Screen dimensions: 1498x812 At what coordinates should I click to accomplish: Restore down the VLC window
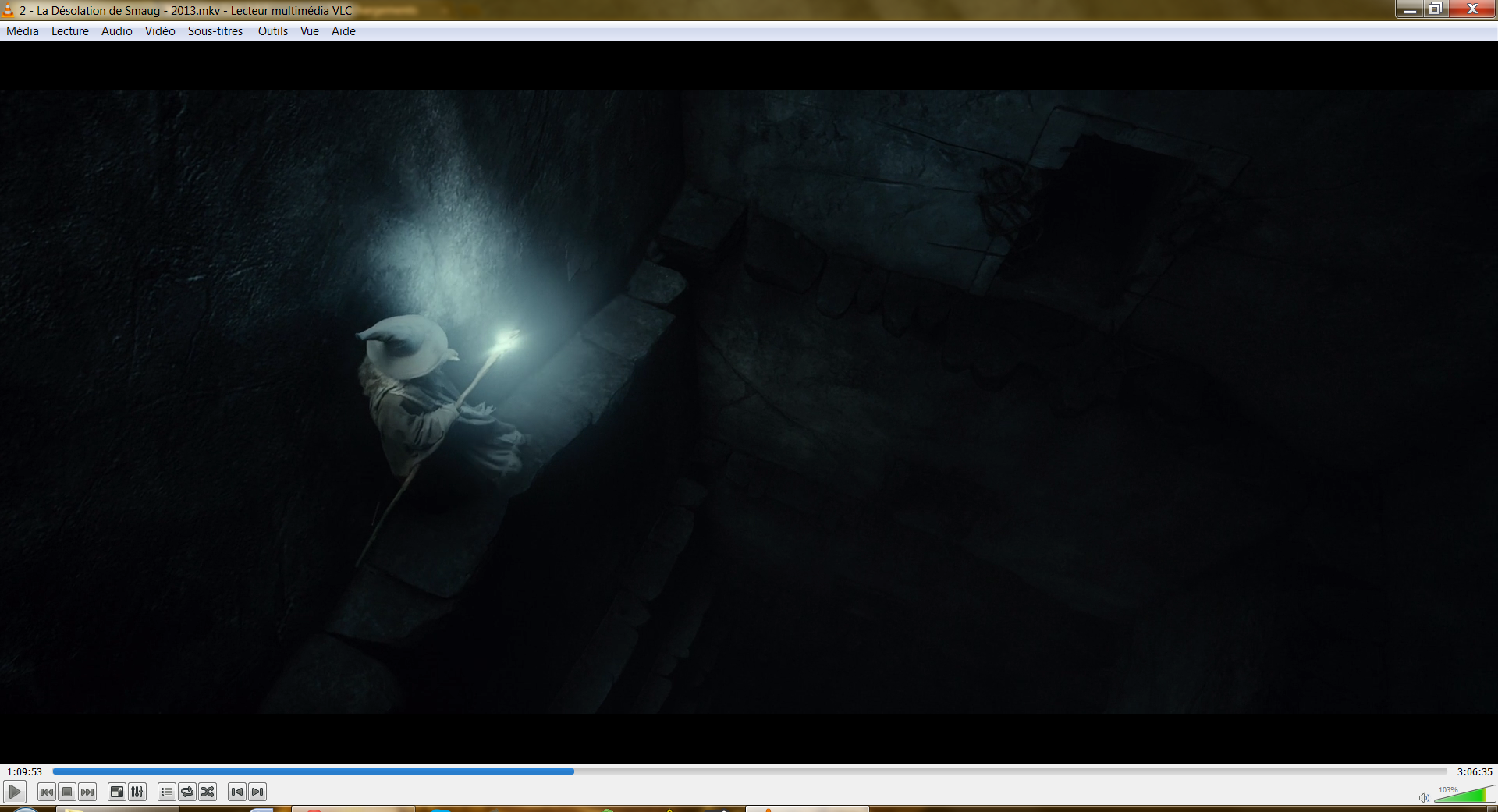(x=1436, y=9)
